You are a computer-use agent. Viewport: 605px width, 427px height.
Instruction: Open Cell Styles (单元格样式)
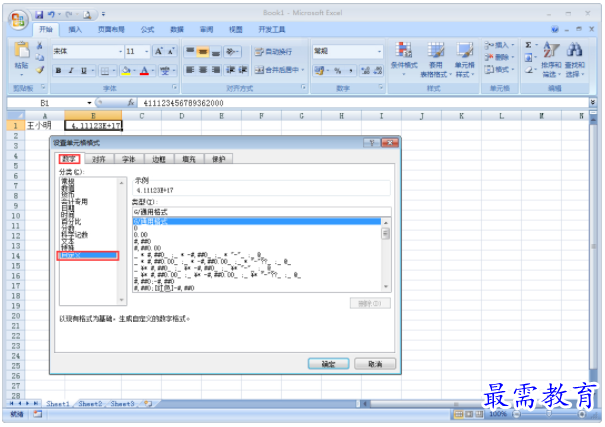pyautogui.click(x=465, y=59)
